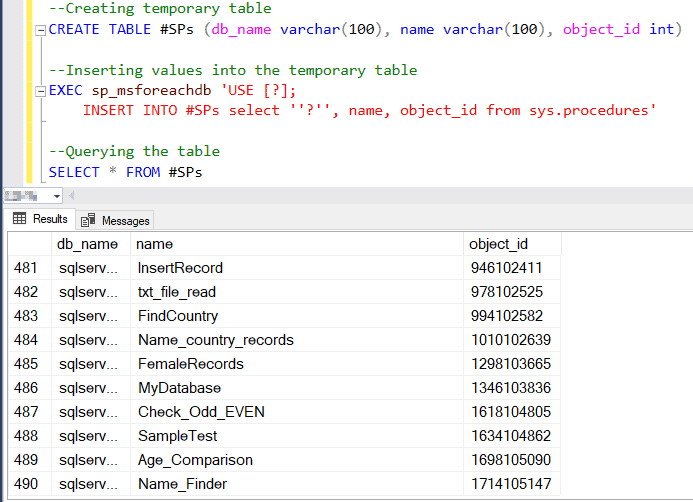Viewport: 693px width, 502px height.
Task: Click object_id value 1714105147
Action: pos(512,484)
